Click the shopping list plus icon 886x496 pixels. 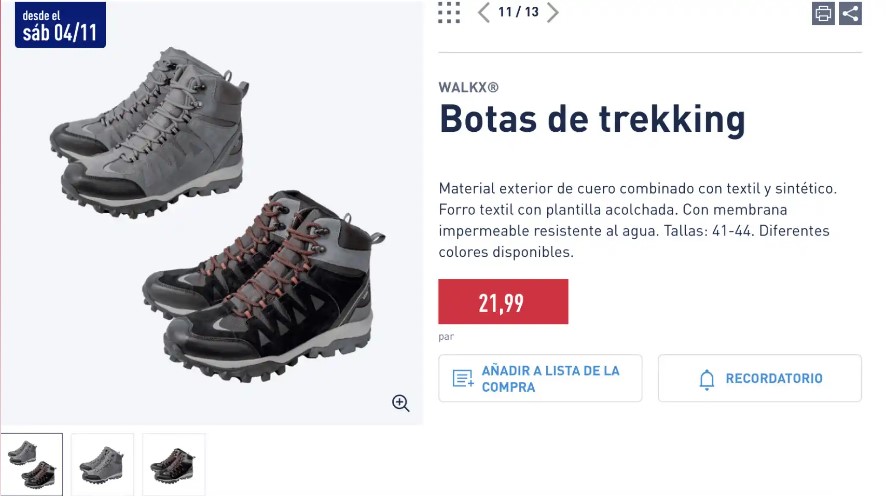(x=462, y=379)
